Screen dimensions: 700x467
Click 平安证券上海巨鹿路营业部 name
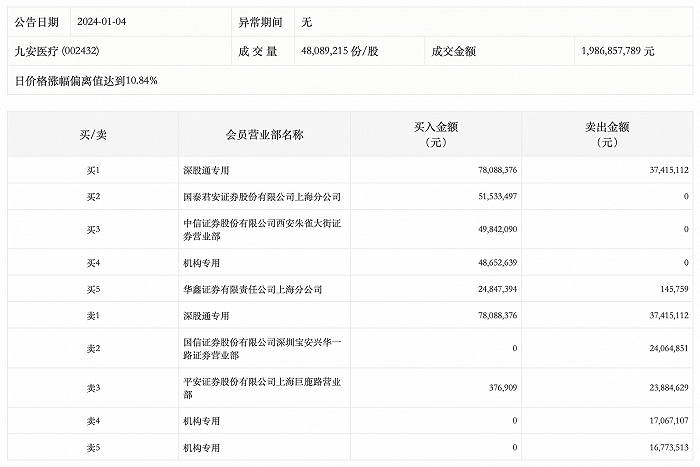point(262,388)
